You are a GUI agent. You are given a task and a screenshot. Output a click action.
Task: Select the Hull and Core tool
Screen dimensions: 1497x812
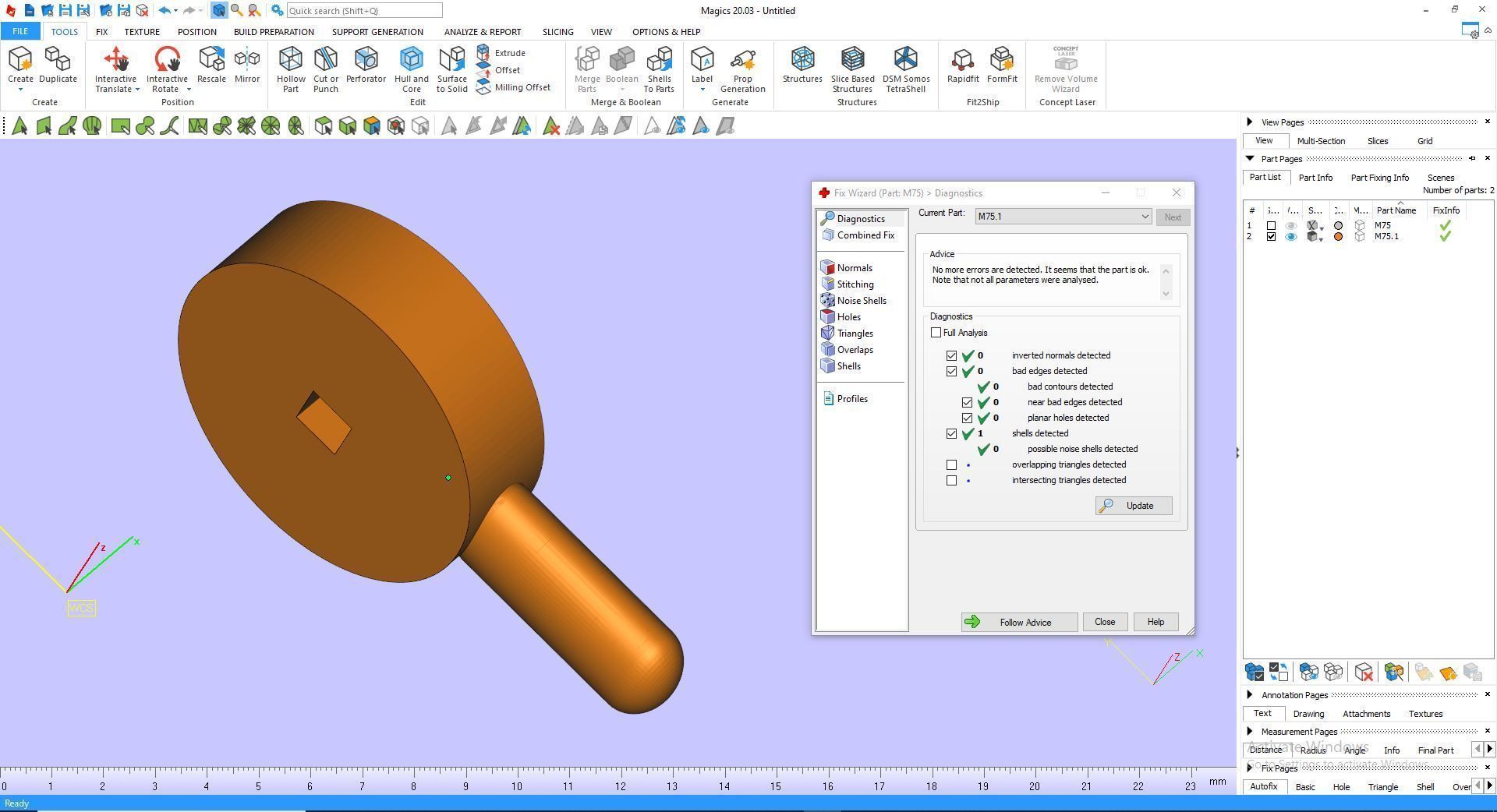coord(412,69)
